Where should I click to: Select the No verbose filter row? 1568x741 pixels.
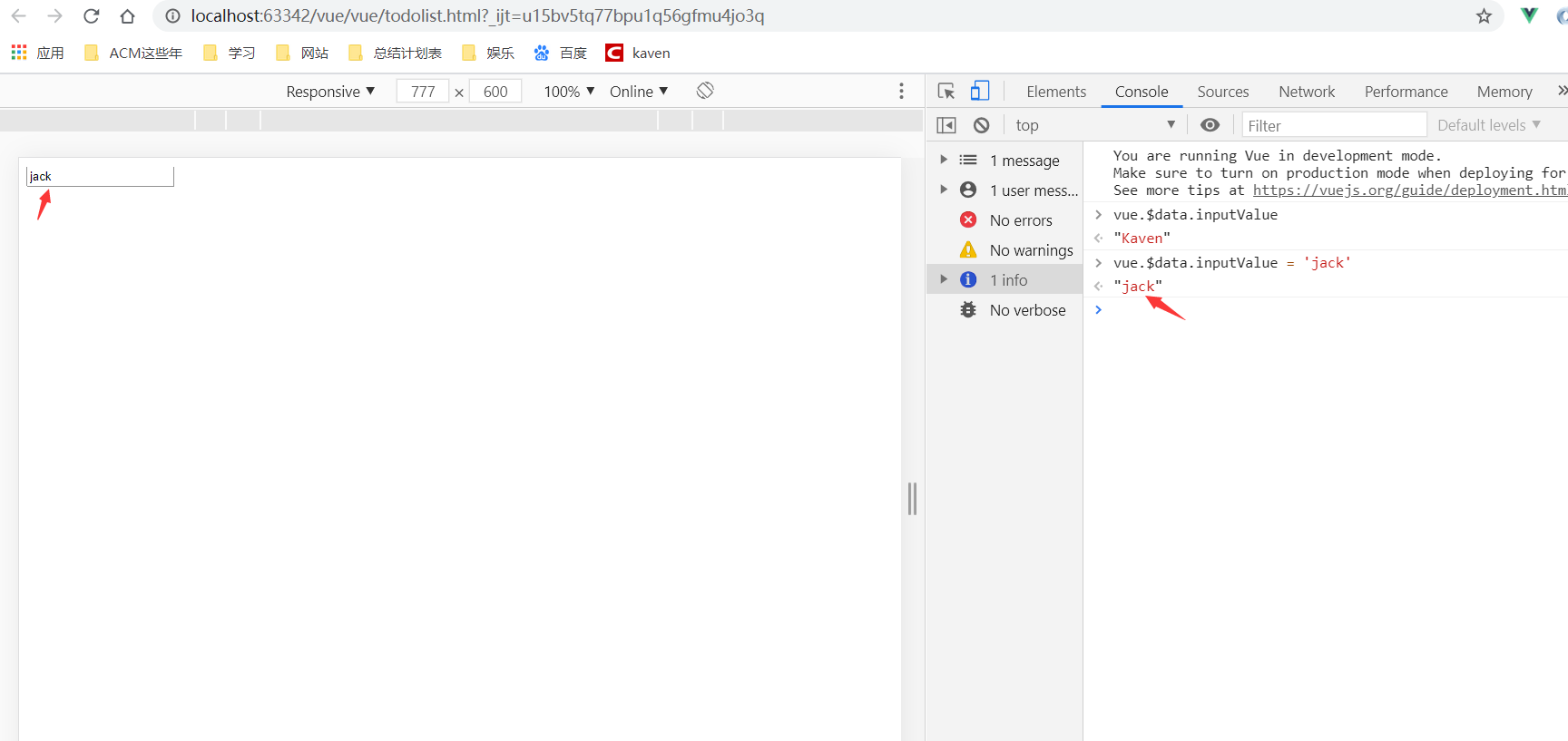point(1005,310)
